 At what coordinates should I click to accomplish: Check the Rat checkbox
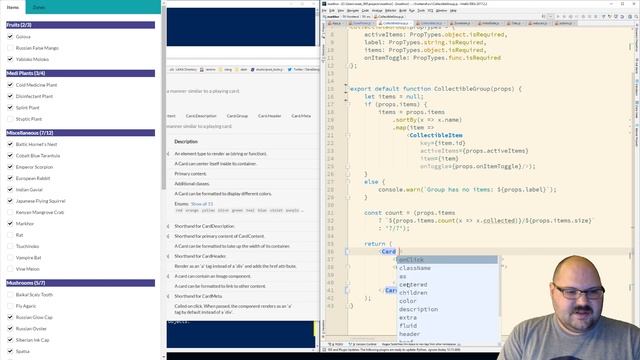click(10, 235)
